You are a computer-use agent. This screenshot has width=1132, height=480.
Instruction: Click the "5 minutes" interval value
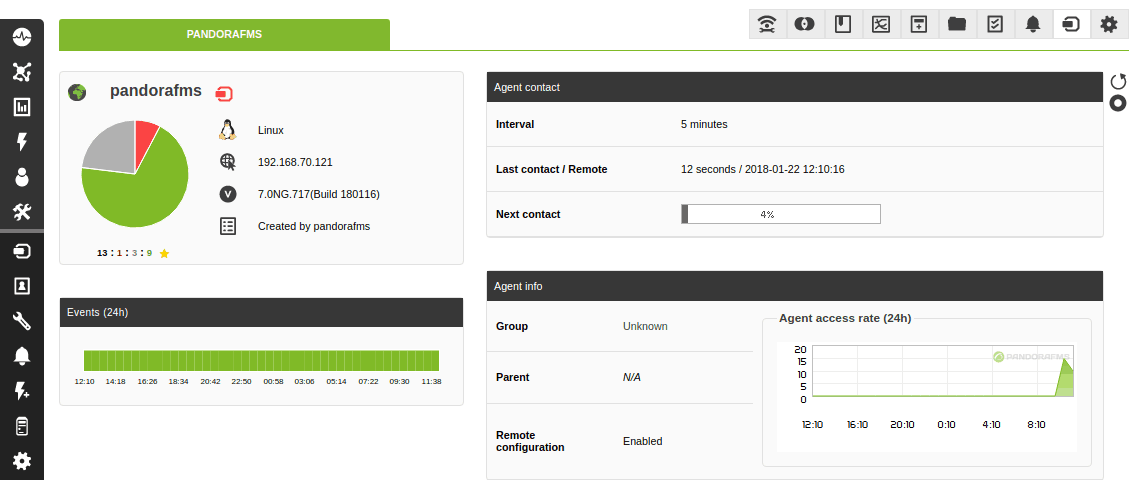pyautogui.click(x=704, y=124)
